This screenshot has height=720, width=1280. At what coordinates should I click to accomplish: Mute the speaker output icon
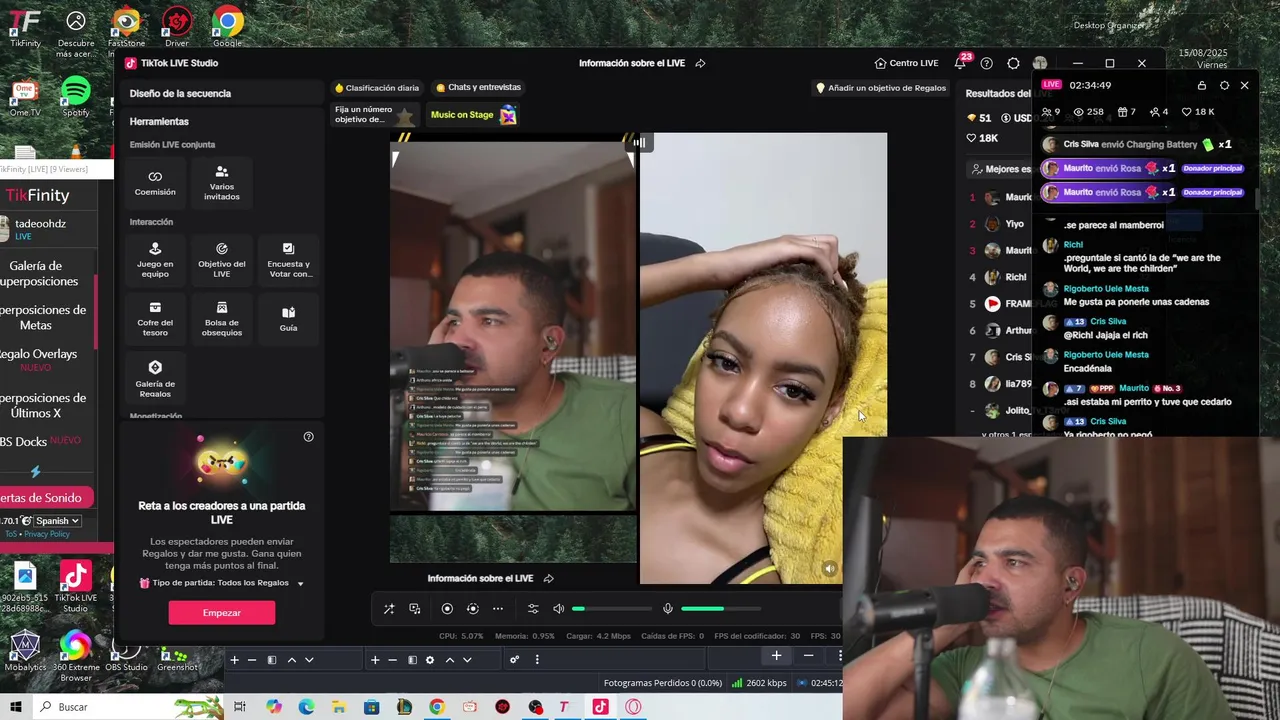click(558, 609)
